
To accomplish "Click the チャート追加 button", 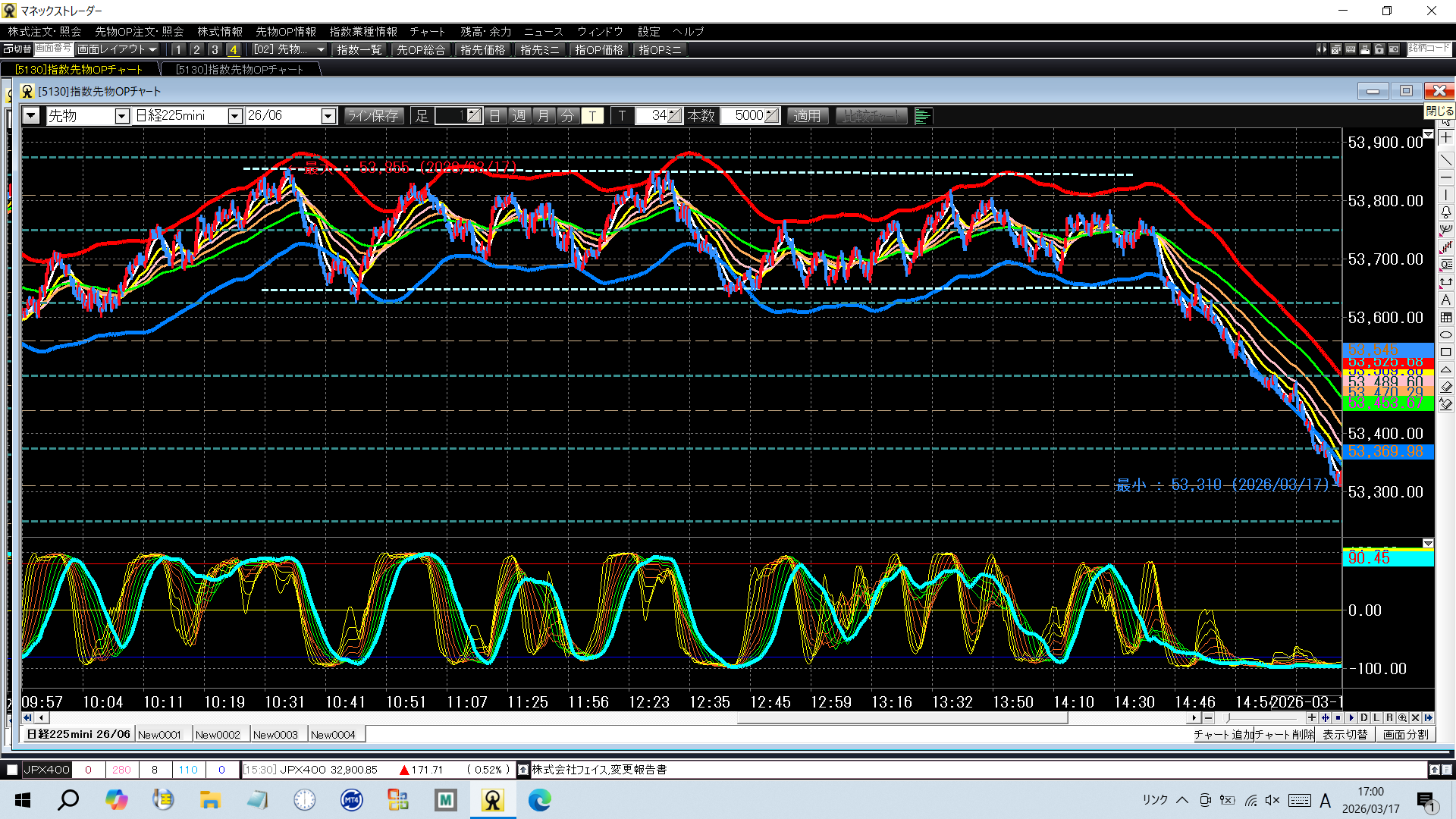I will [x=1223, y=735].
